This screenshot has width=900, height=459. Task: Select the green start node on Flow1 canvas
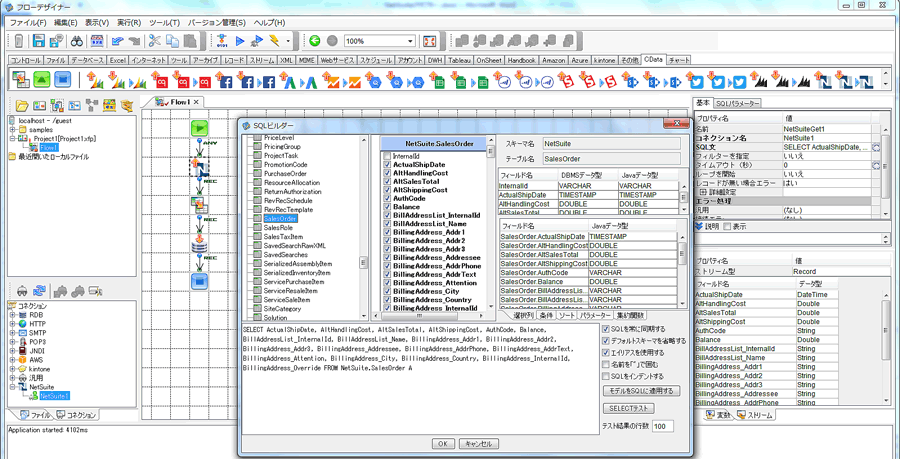199,127
